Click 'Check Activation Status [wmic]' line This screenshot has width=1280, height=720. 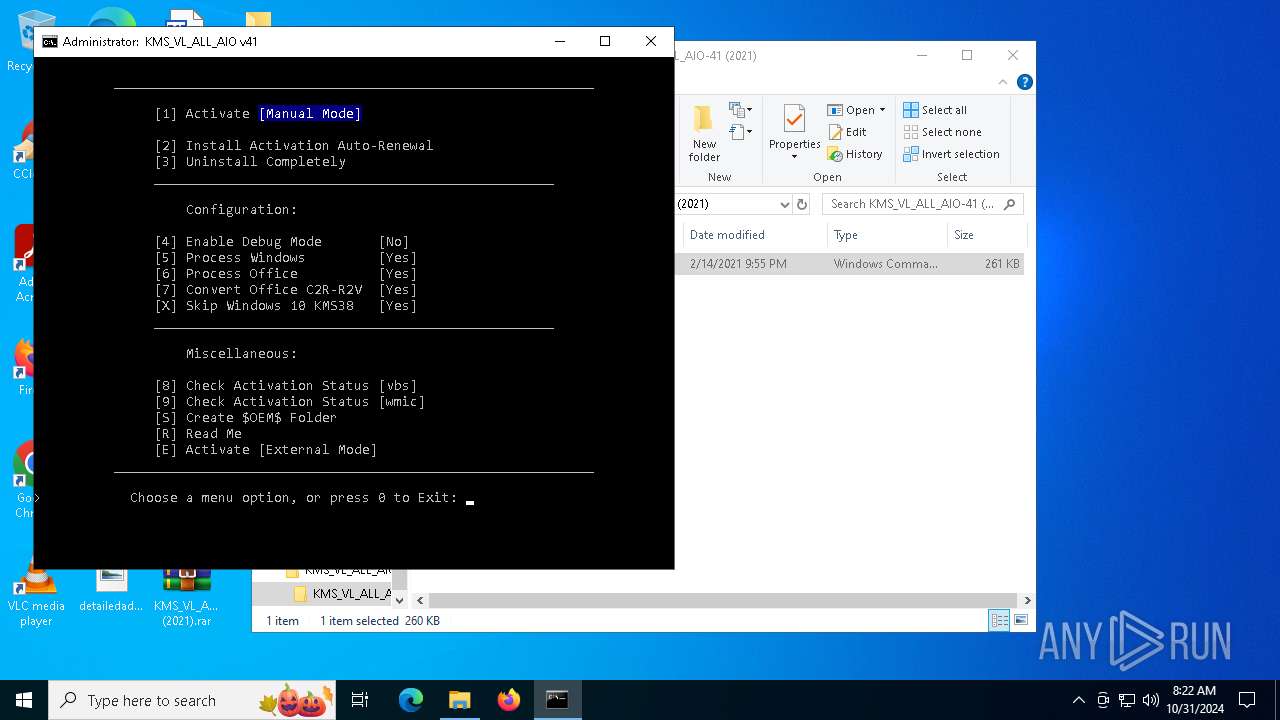click(x=290, y=402)
